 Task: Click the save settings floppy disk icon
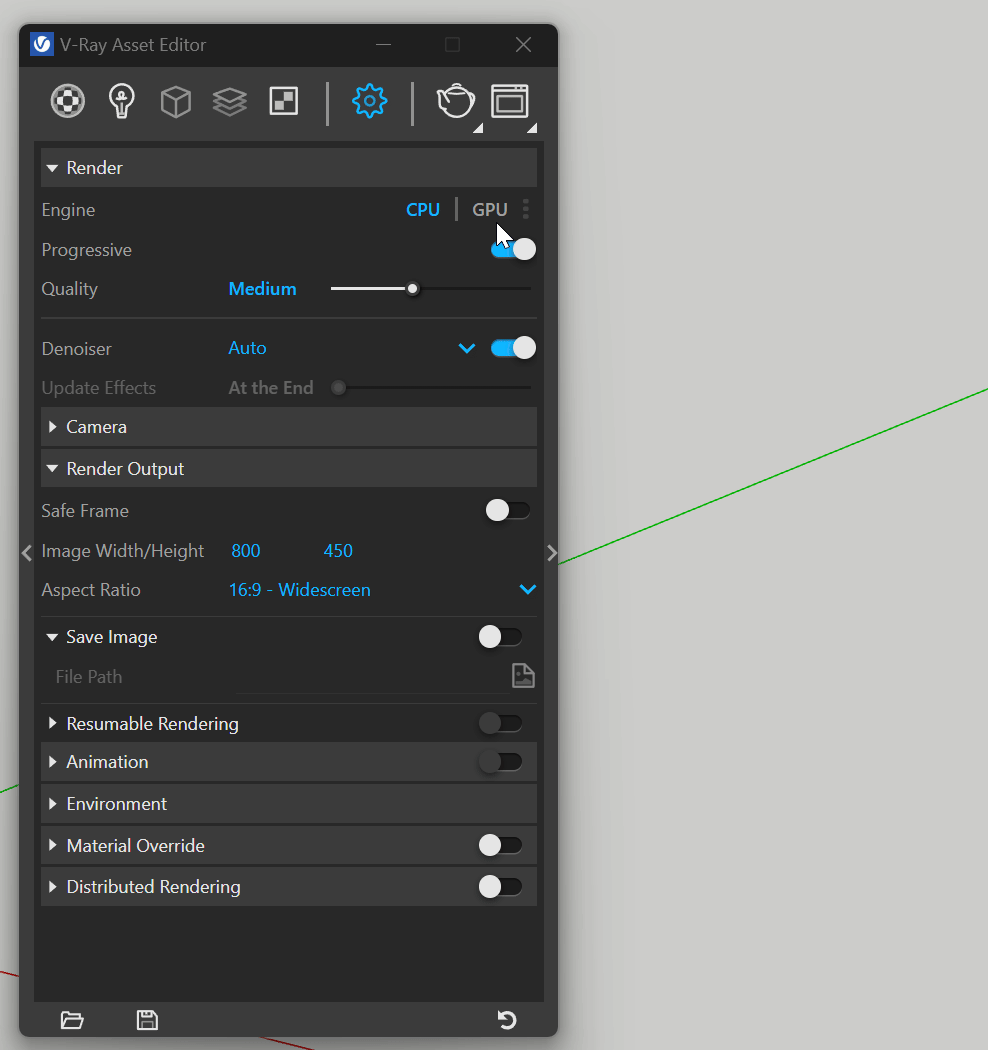(147, 1020)
